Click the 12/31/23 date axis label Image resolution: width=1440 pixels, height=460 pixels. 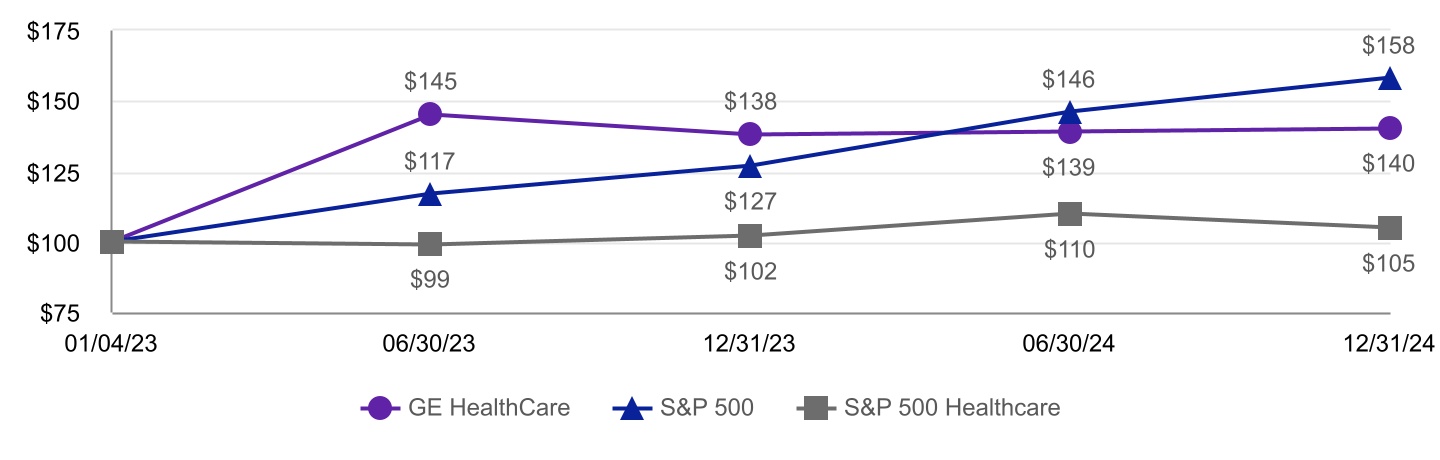click(750, 343)
